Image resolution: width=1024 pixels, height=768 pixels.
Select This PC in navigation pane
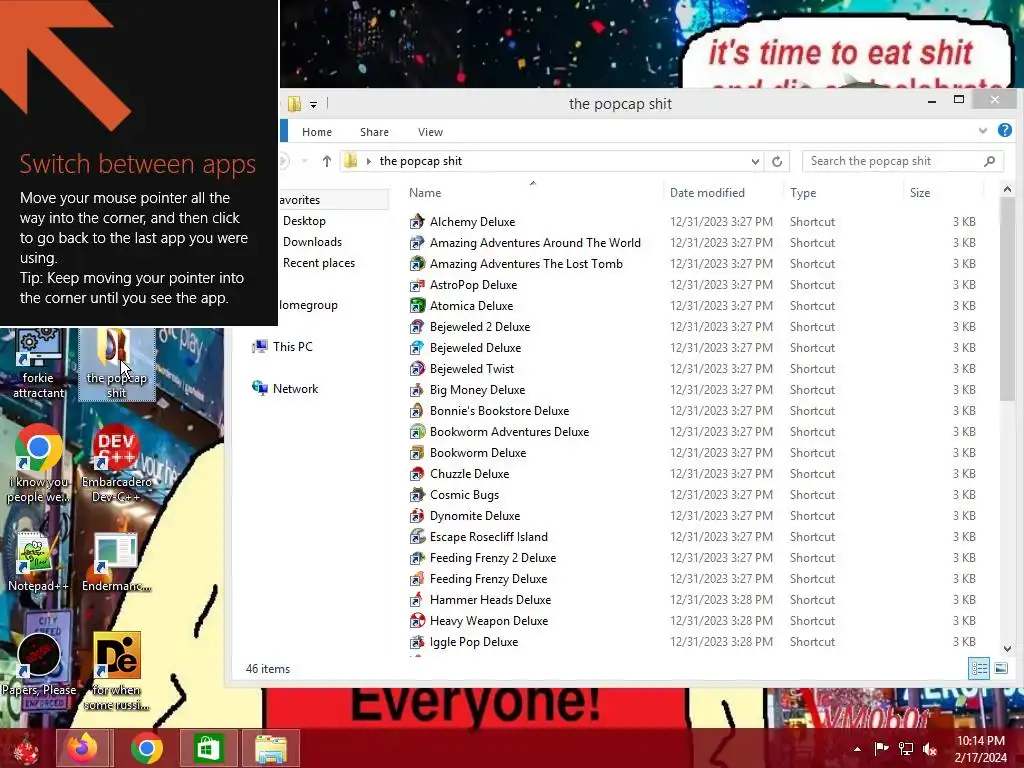(x=282, y=347)
